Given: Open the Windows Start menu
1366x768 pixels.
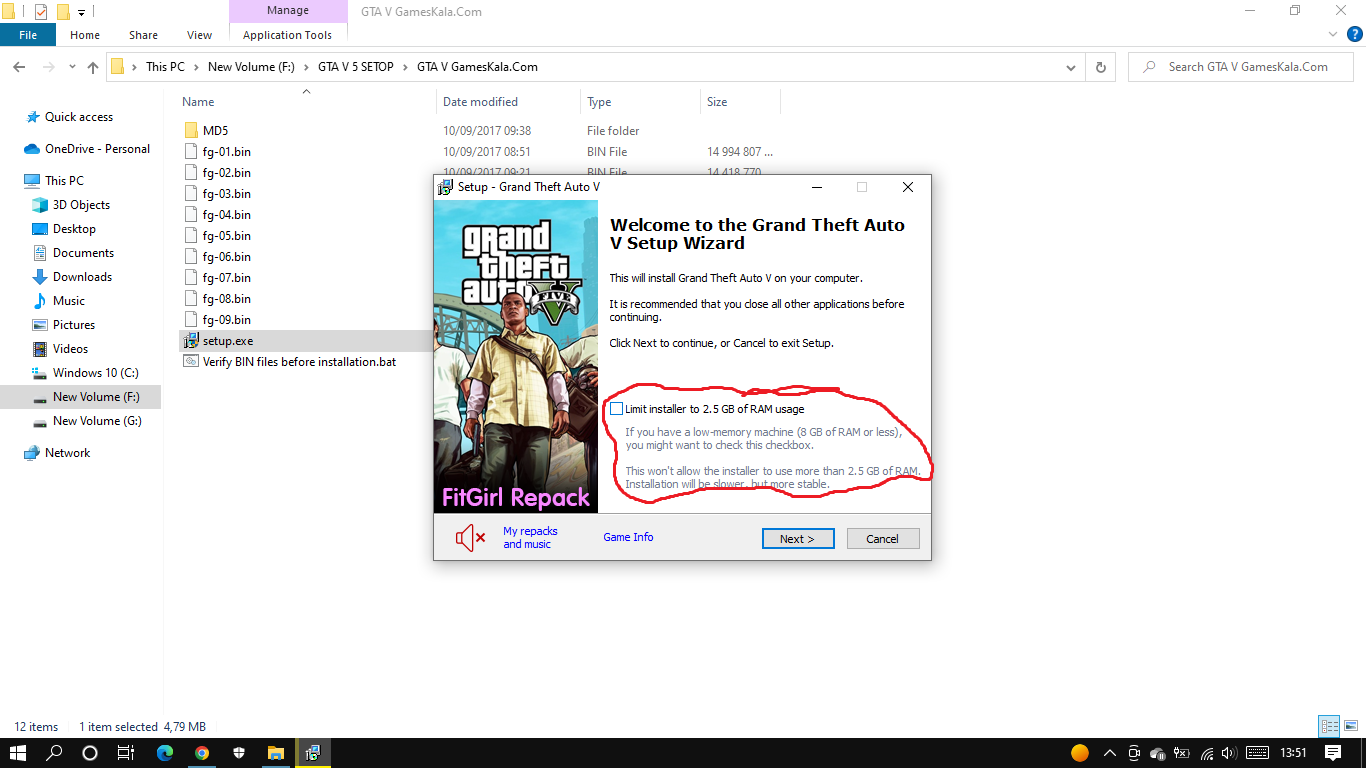Looking at the screenshot, I should (x=18, y=752).
